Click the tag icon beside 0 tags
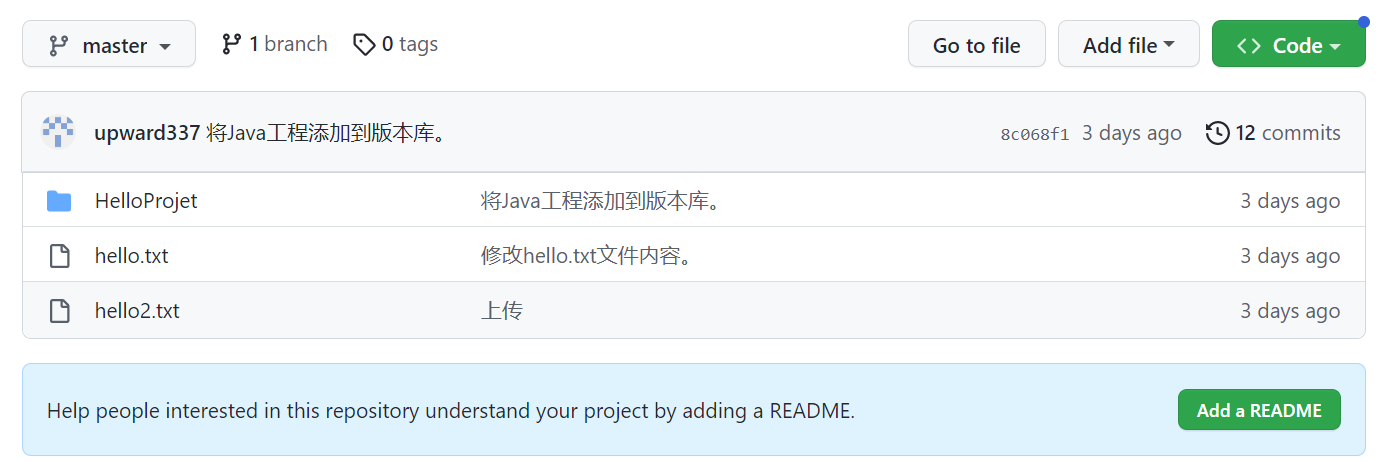This screenshot has width=1378, height=462. click(364, 44)
